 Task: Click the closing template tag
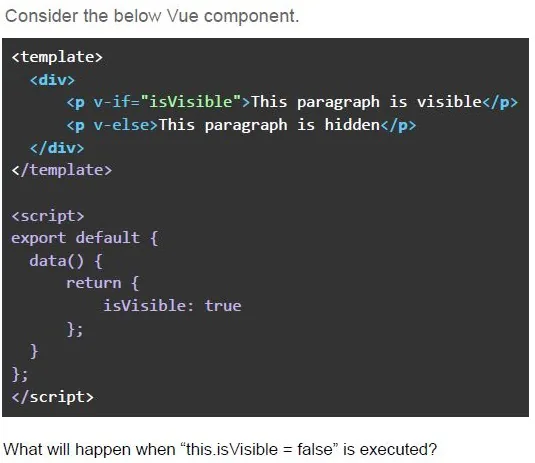(x=61, y=170)
